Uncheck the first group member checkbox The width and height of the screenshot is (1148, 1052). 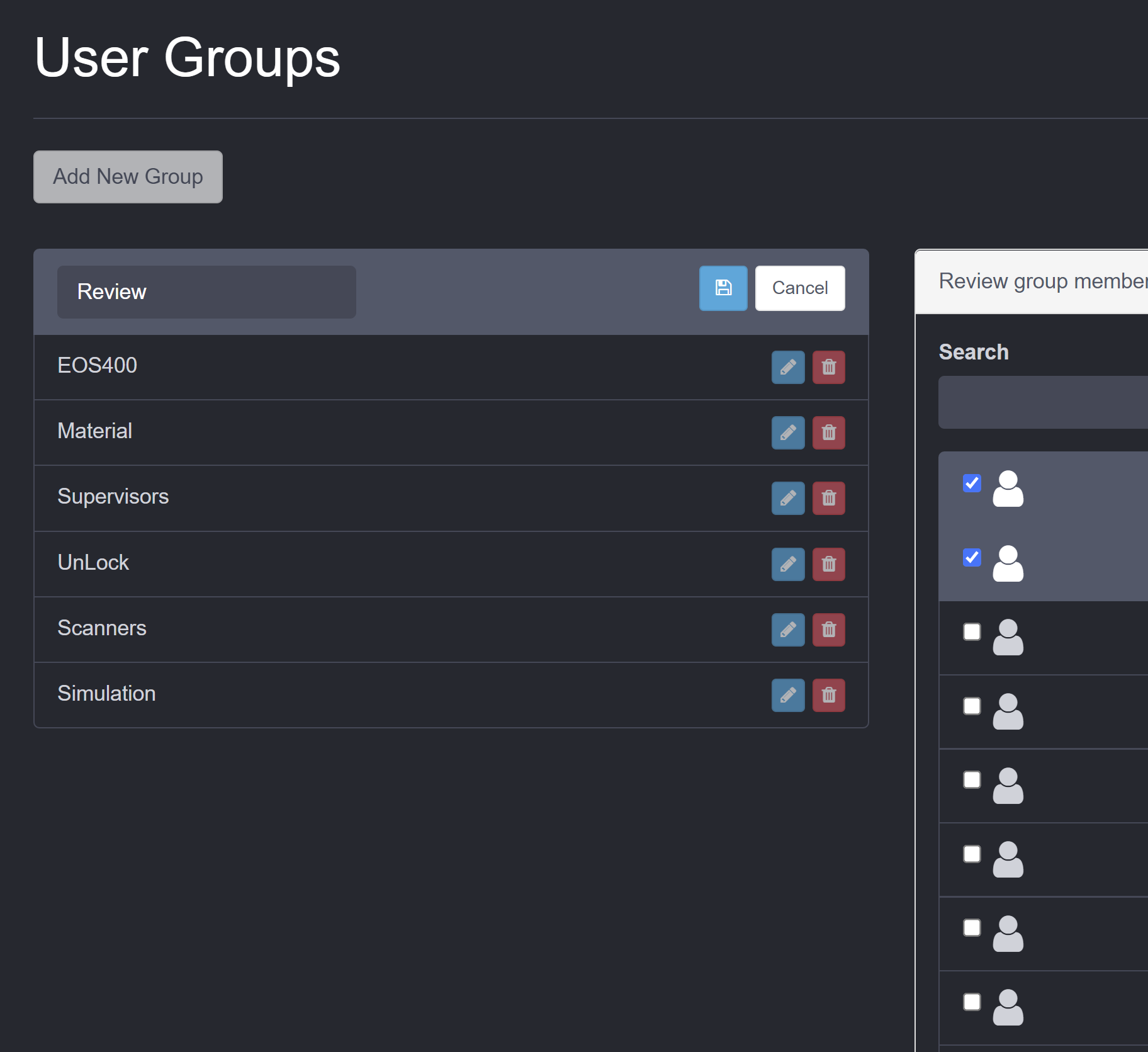pos(972,483)
